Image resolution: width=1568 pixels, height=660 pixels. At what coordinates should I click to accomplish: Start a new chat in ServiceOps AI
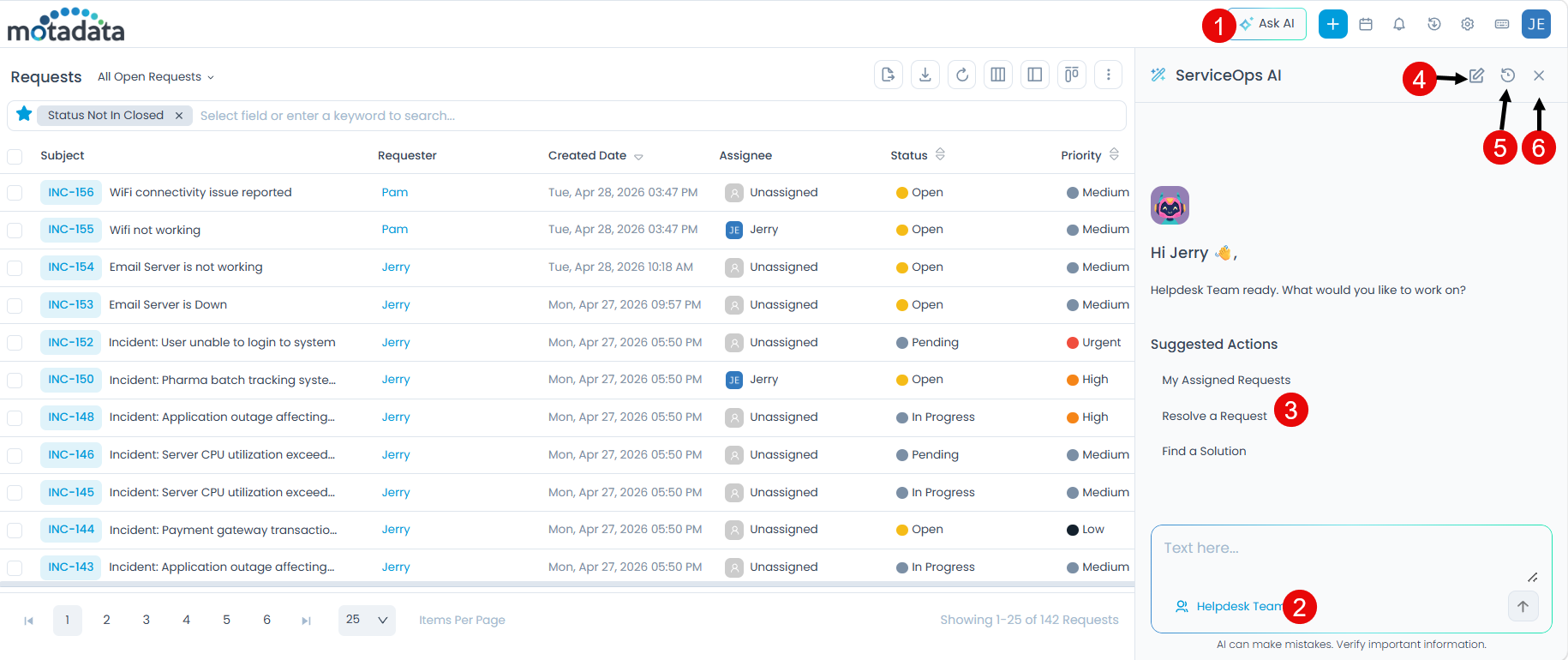(x=1476, y=75)
